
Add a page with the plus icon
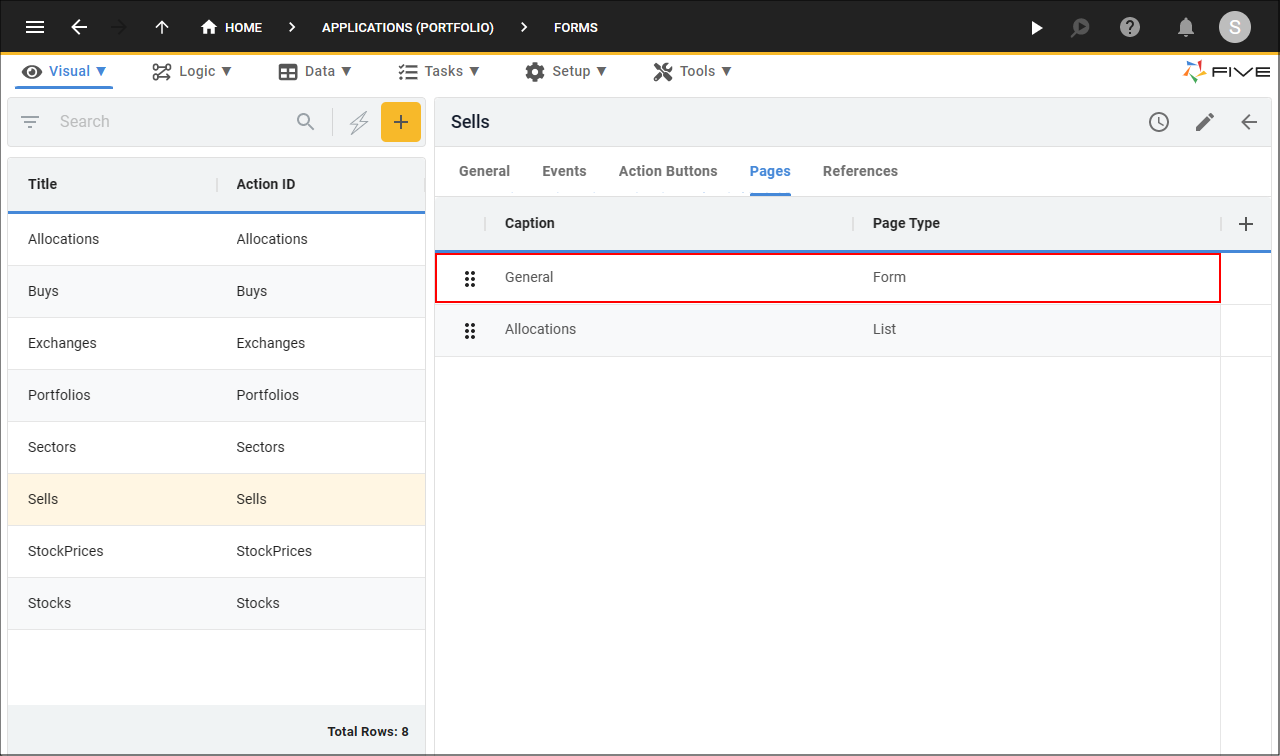[x=1246, y=224]
